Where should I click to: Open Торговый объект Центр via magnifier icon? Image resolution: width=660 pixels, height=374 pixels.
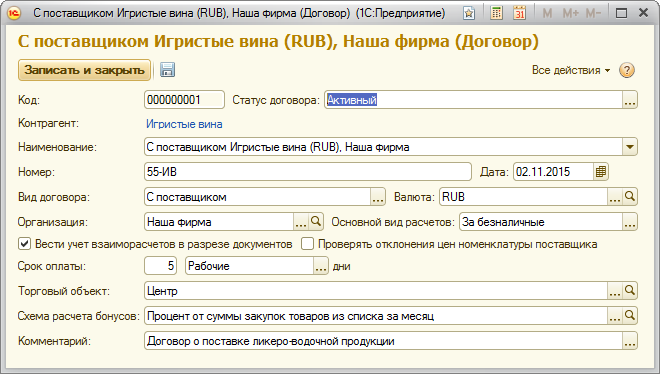tap(630, 290)
